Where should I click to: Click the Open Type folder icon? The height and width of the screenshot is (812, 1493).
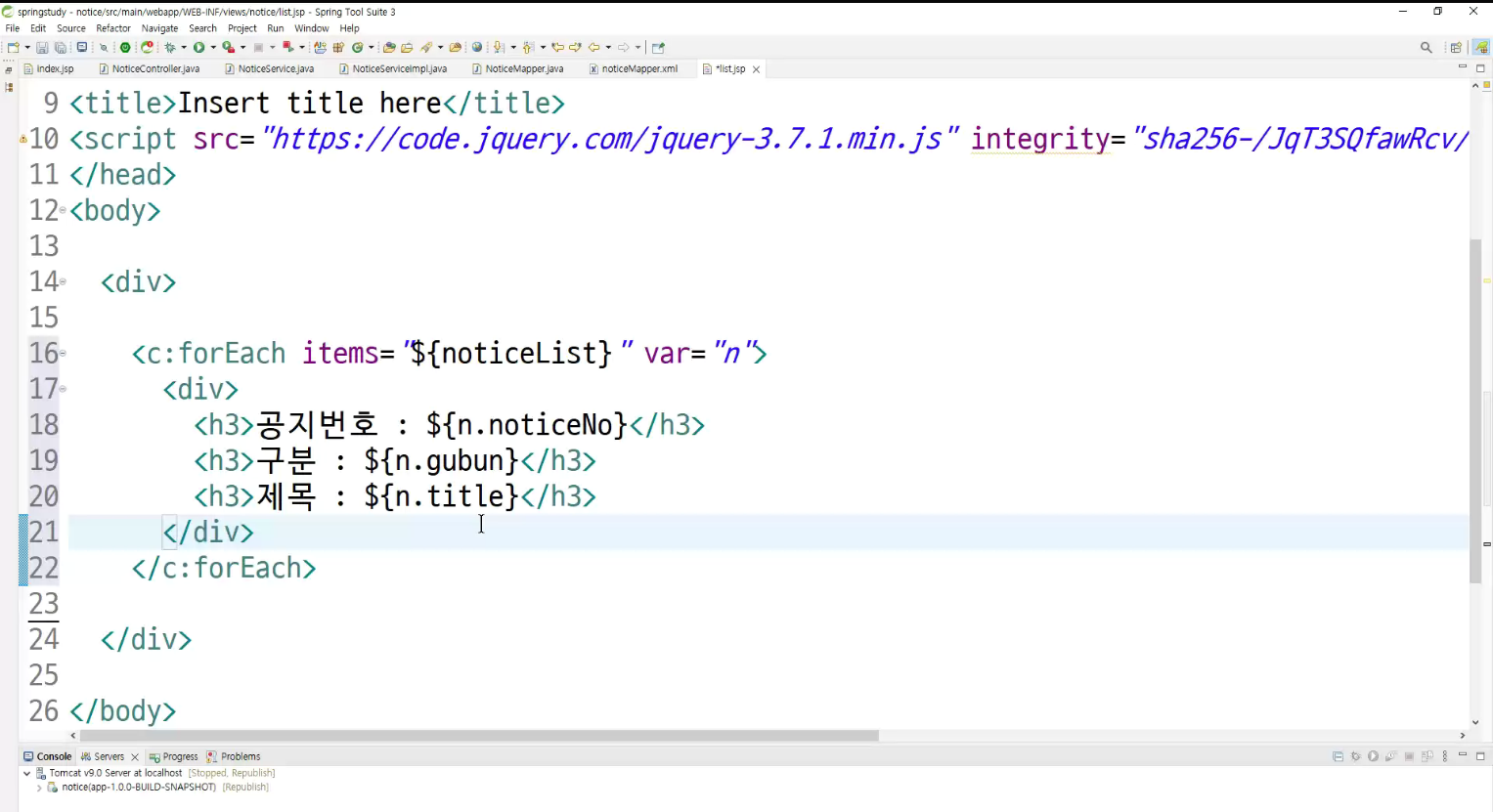click(x=389, y=47)
